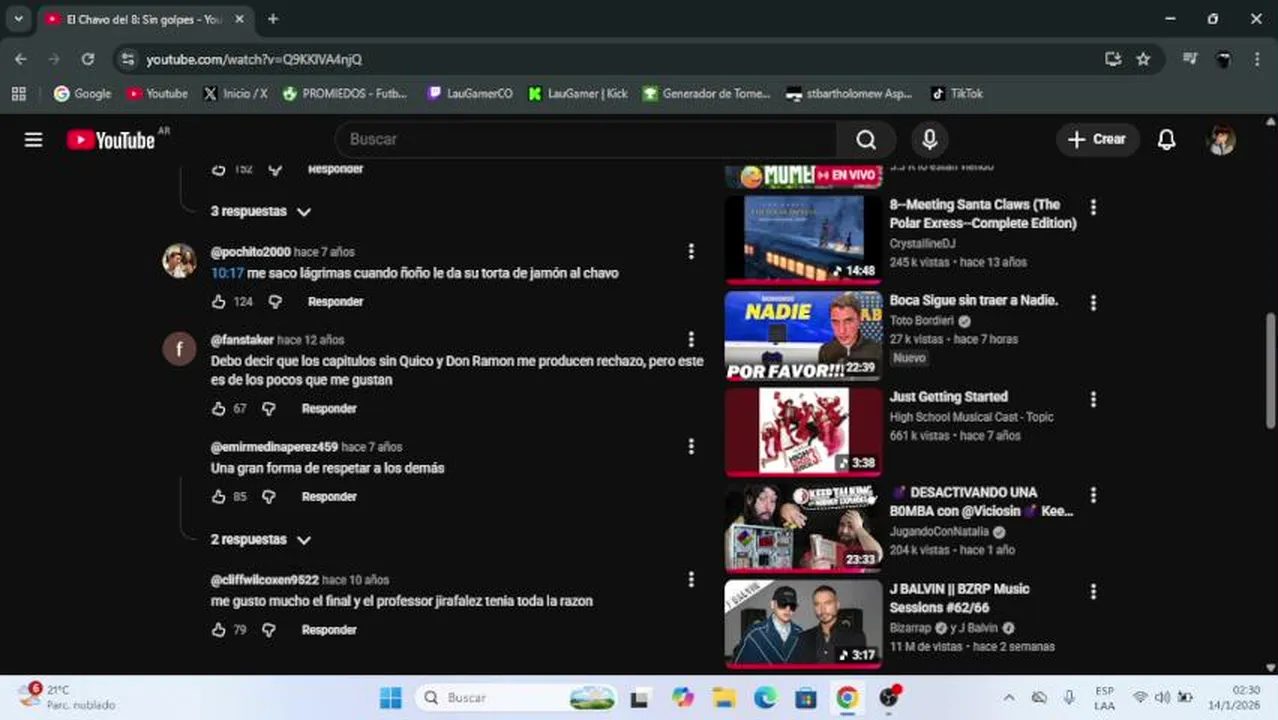Open the Windows Start menu
The width and height of the screenshot is (1278, 720).
[x=391, y=697]
